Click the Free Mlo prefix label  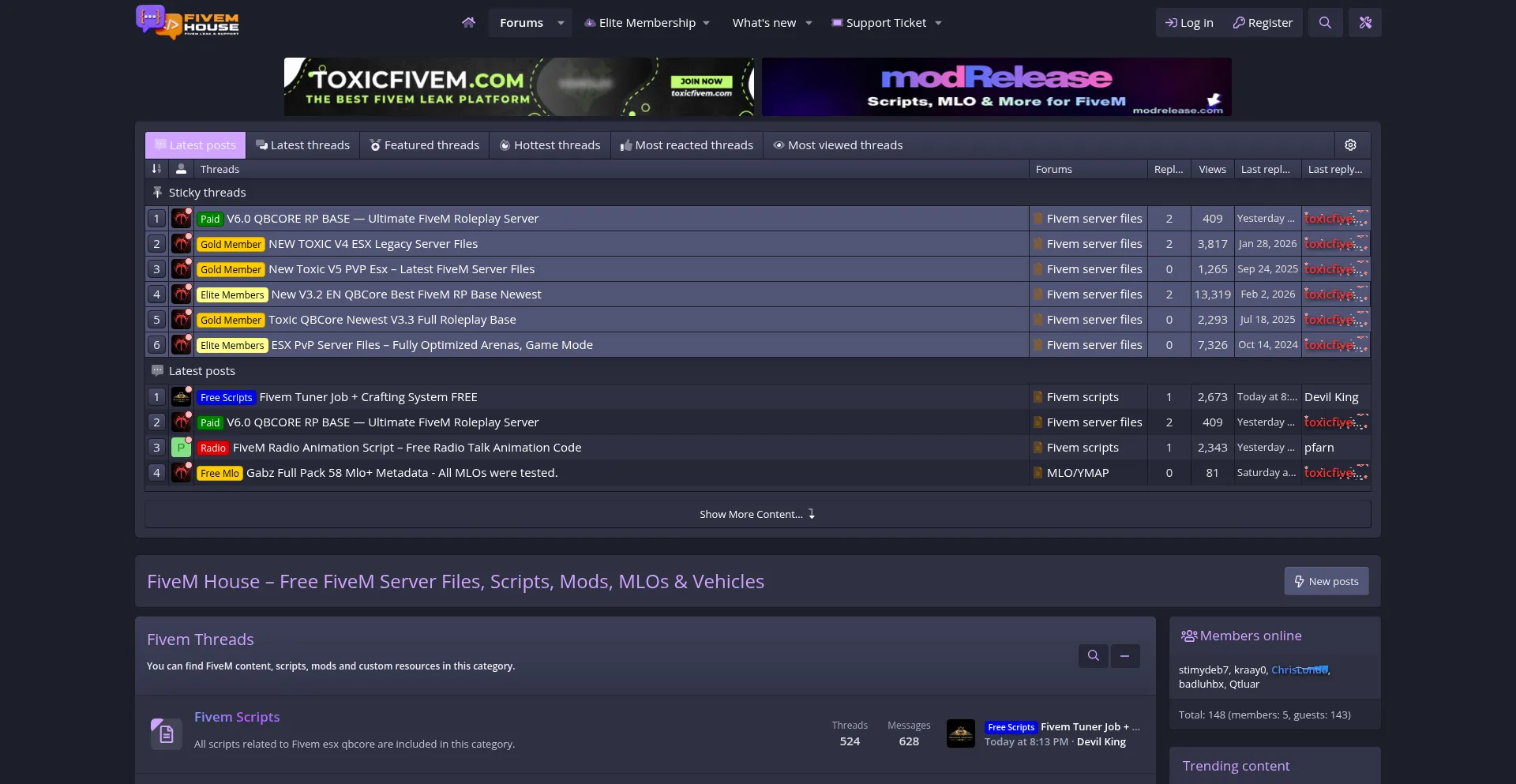click(220, 473)
